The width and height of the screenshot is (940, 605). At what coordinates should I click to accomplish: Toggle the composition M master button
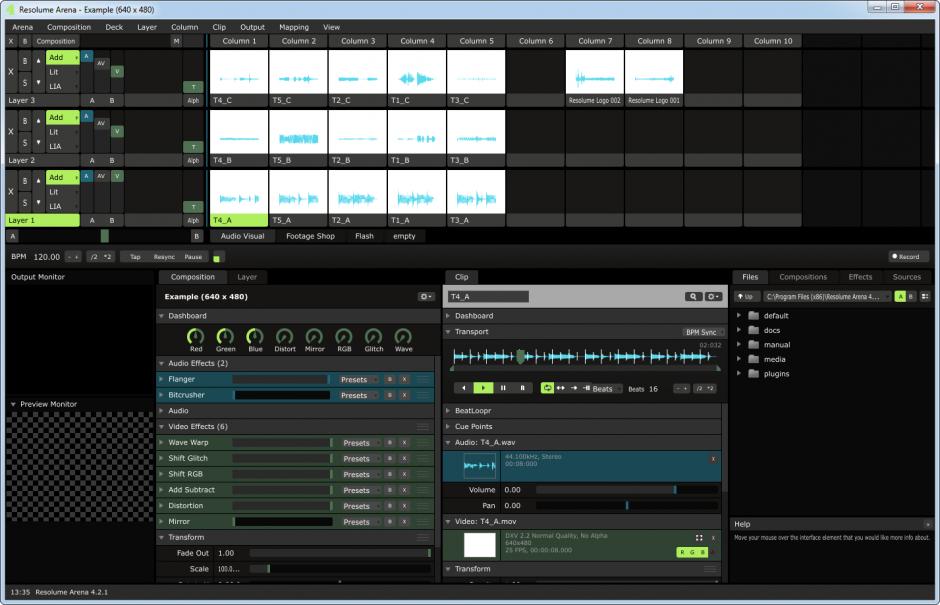176,41
